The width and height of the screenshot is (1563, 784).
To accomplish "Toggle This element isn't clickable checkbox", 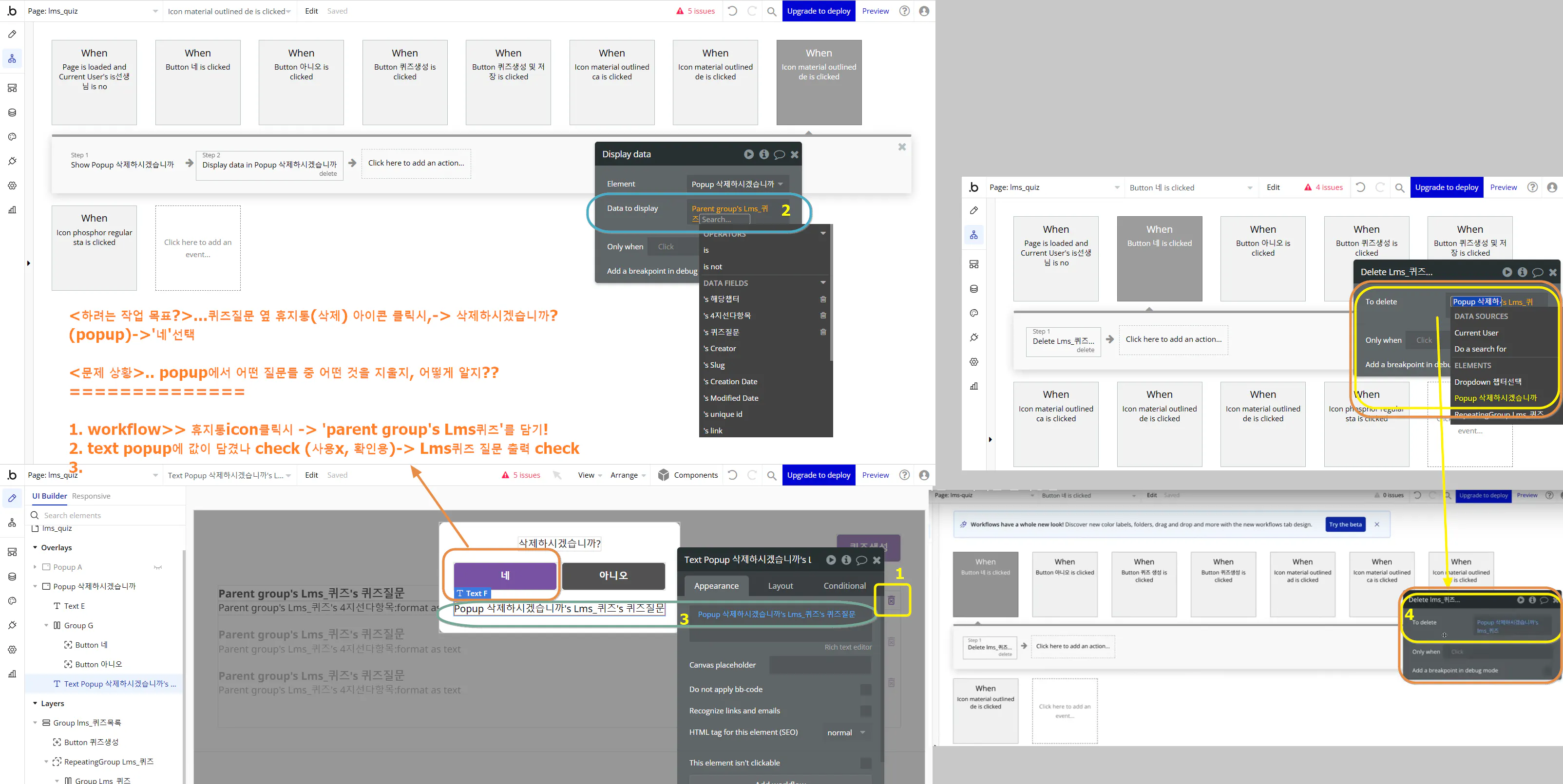I will [866, 763].
